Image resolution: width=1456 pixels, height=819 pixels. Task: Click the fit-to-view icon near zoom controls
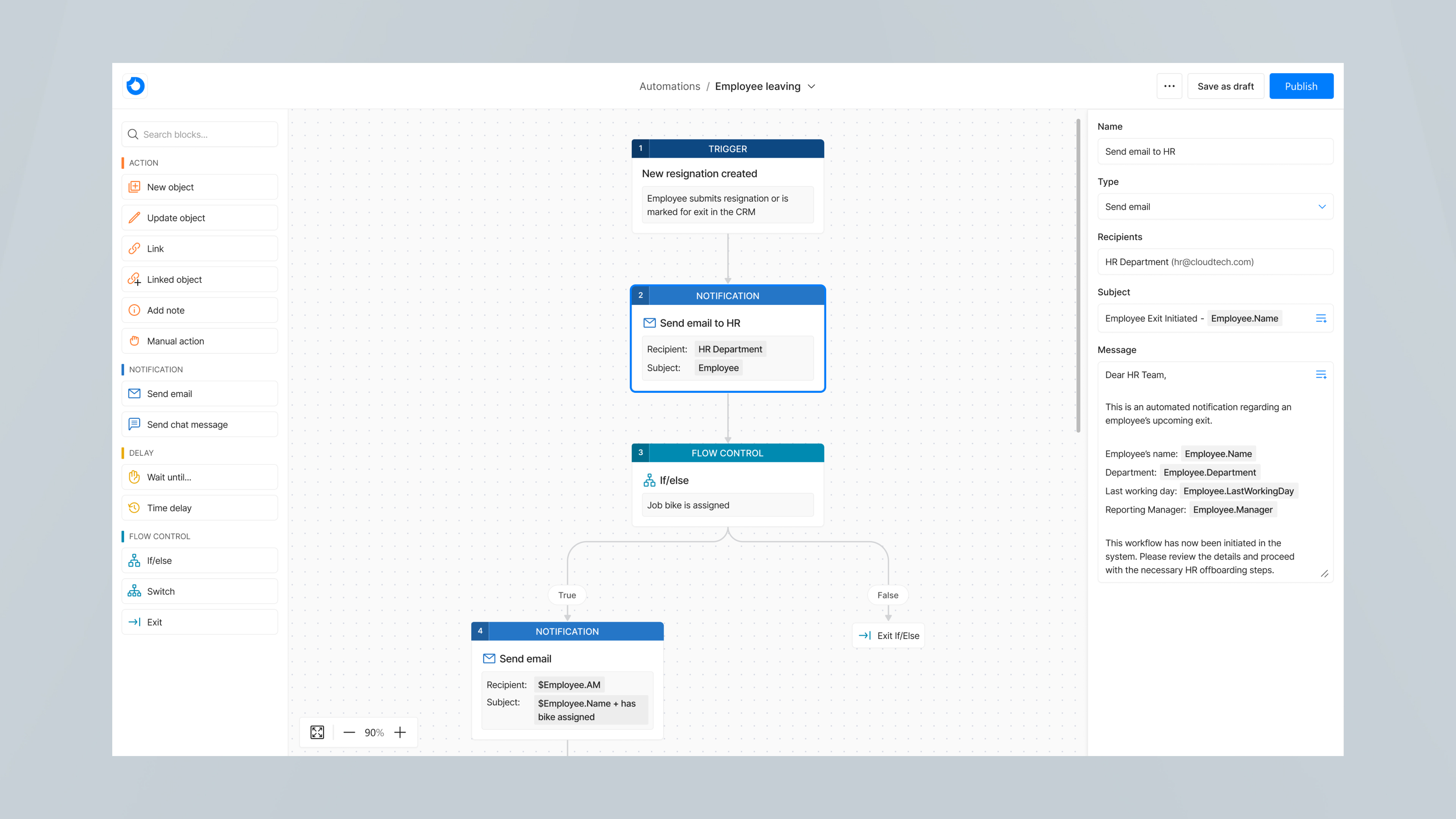click(x=317, y=732)
